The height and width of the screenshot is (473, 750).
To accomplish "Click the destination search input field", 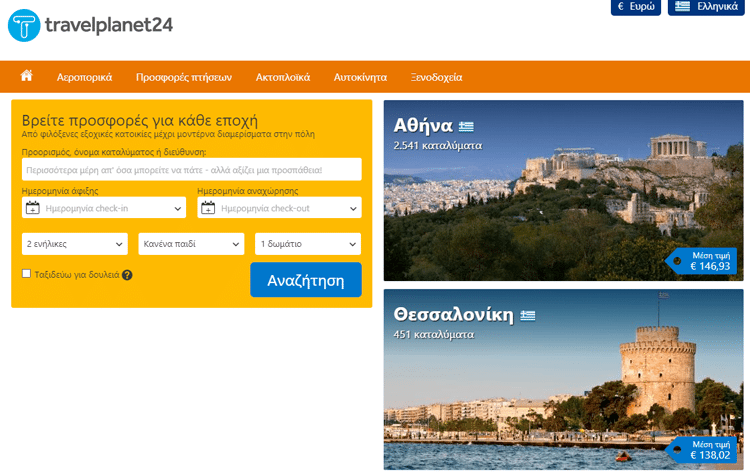I will [191, 169].
